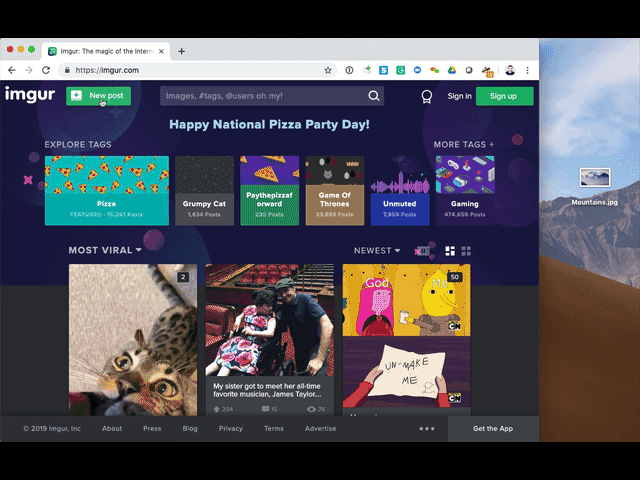
Task: Click the search magnifier icon
Action: tap(374, 96)
